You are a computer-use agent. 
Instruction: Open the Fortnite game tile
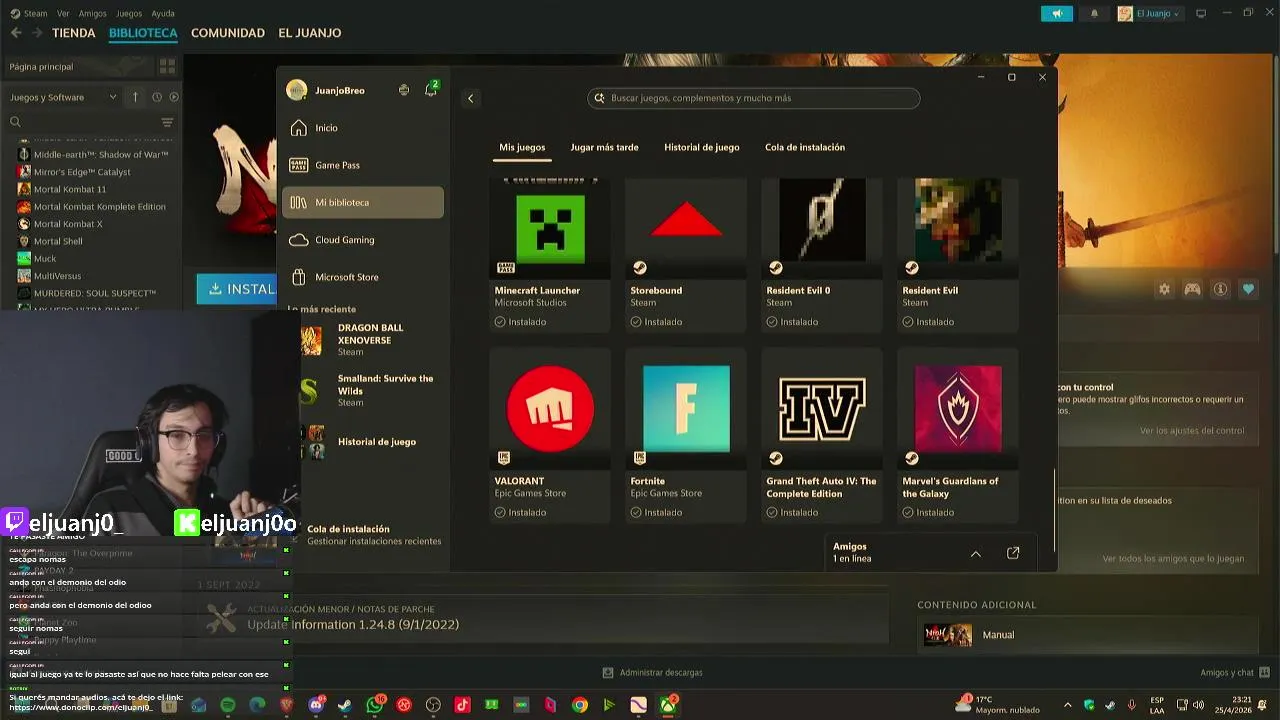[x=686, y=435]
